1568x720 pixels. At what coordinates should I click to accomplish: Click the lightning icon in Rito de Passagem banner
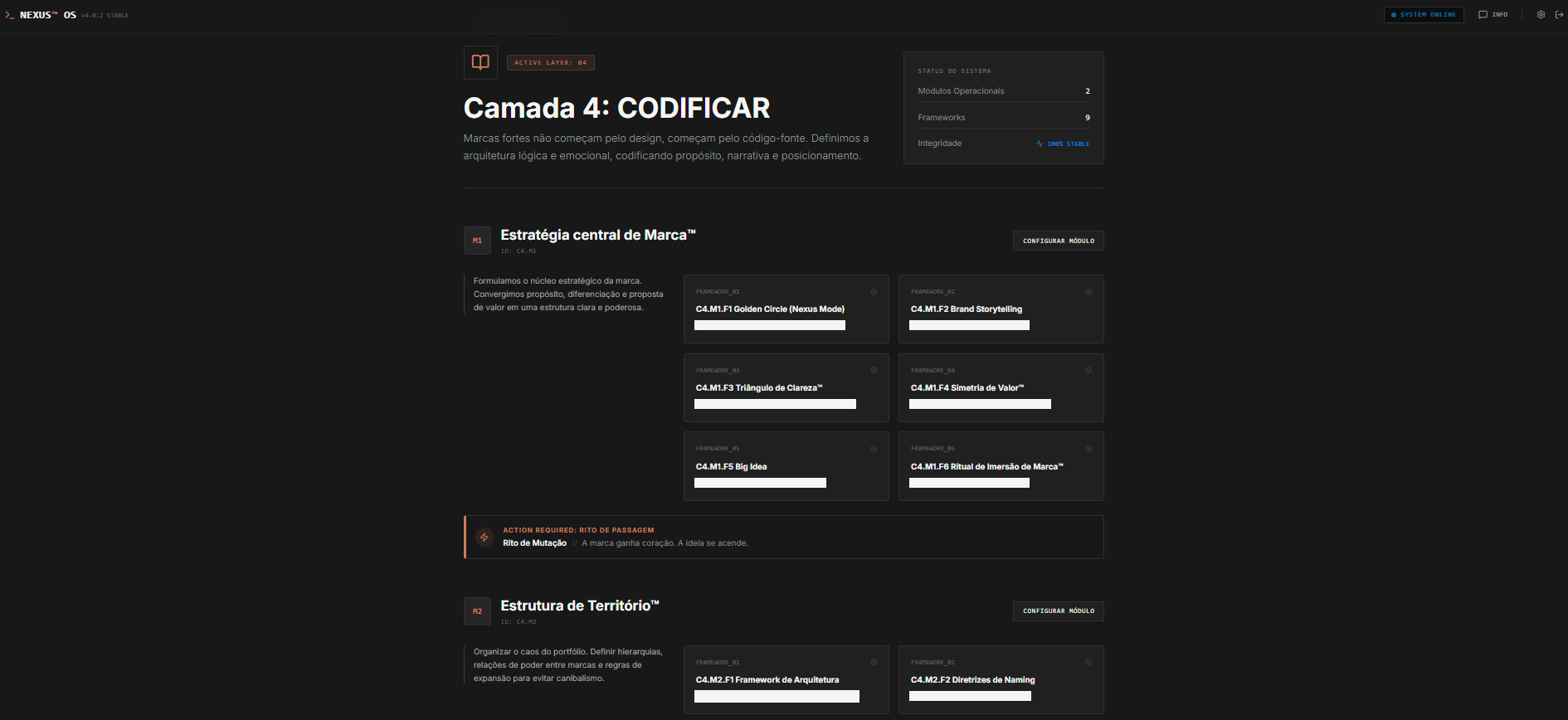tap(485, 538)
